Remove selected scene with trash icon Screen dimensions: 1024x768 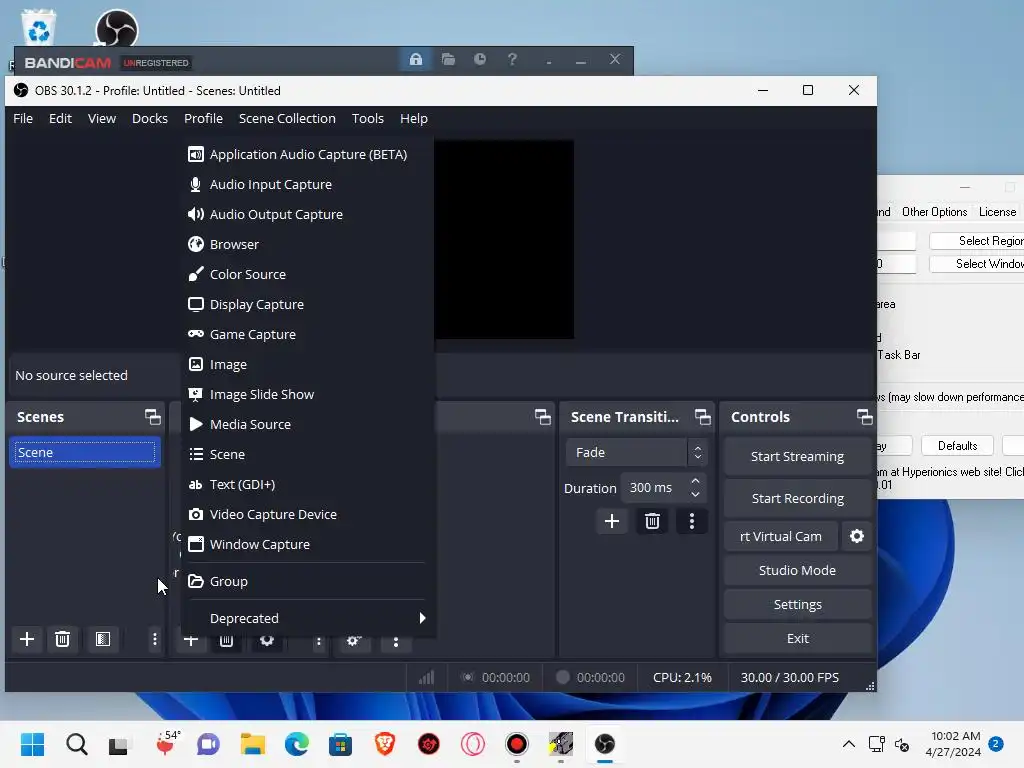(x=62, y=639)
